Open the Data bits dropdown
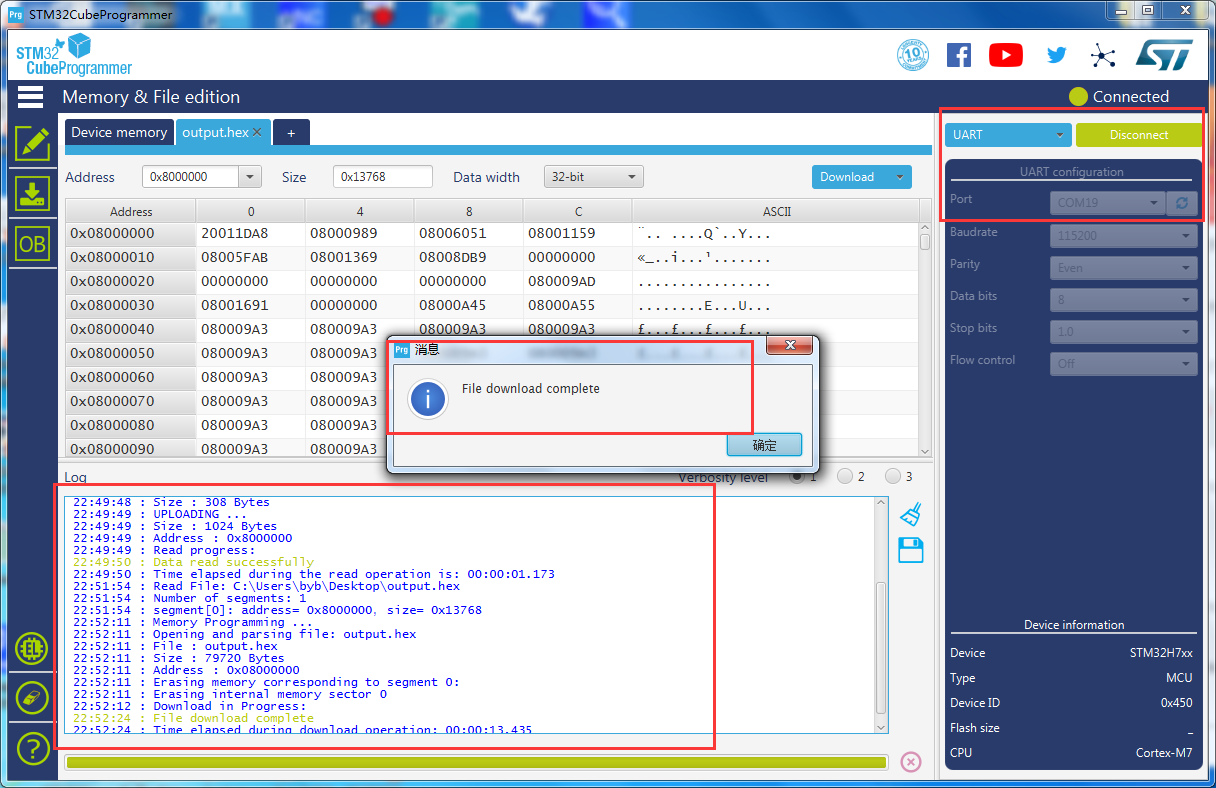1216x788 pixels. tap(1123, 300)
